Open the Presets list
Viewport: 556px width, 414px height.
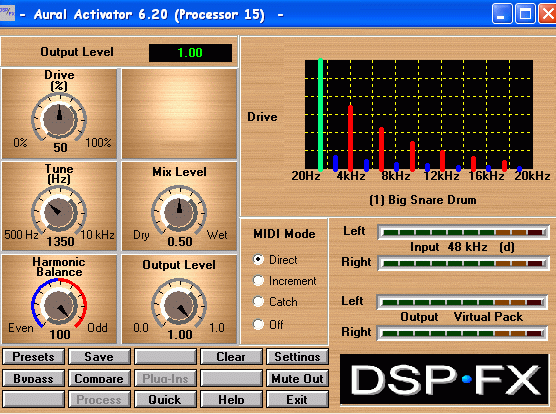click(33, 357)
